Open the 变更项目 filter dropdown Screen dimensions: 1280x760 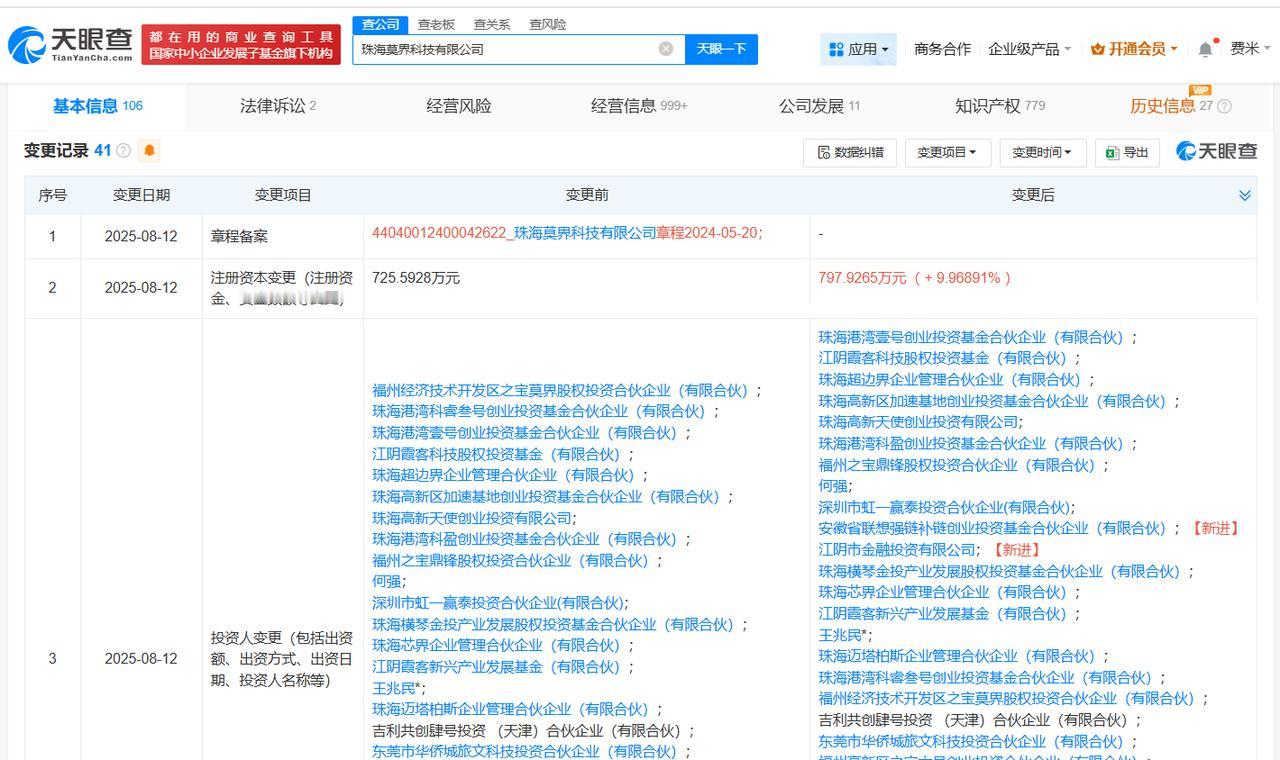(x=947, y=152)
